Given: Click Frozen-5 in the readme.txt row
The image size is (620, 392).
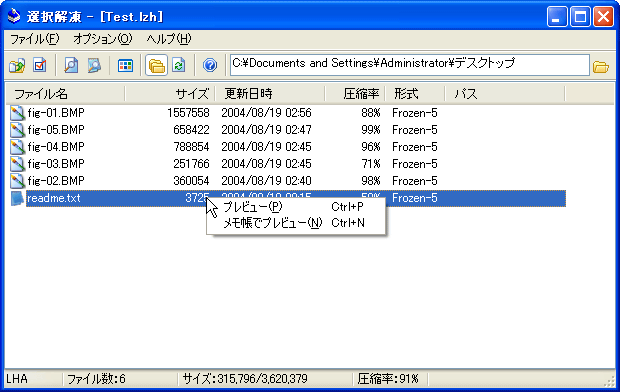Looking at the screenshot, I should point(415,198).
